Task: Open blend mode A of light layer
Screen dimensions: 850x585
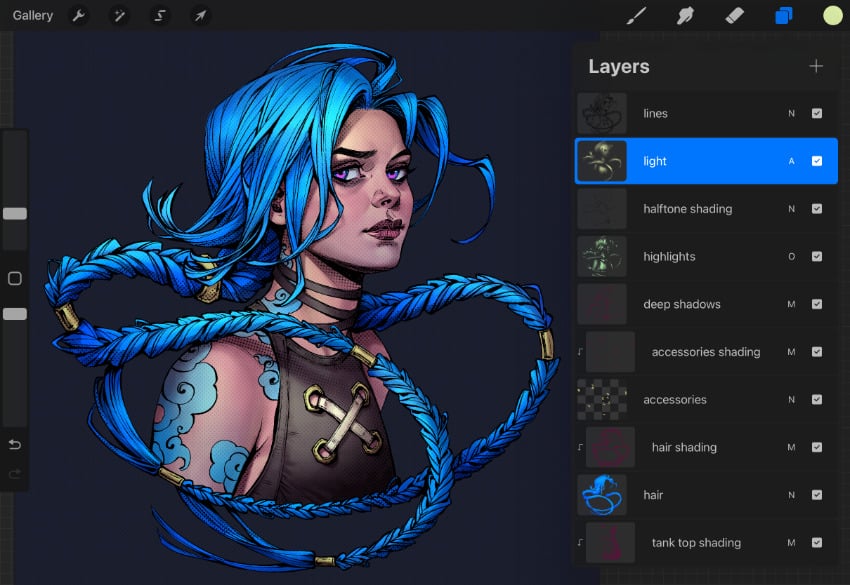Action: 791,161
